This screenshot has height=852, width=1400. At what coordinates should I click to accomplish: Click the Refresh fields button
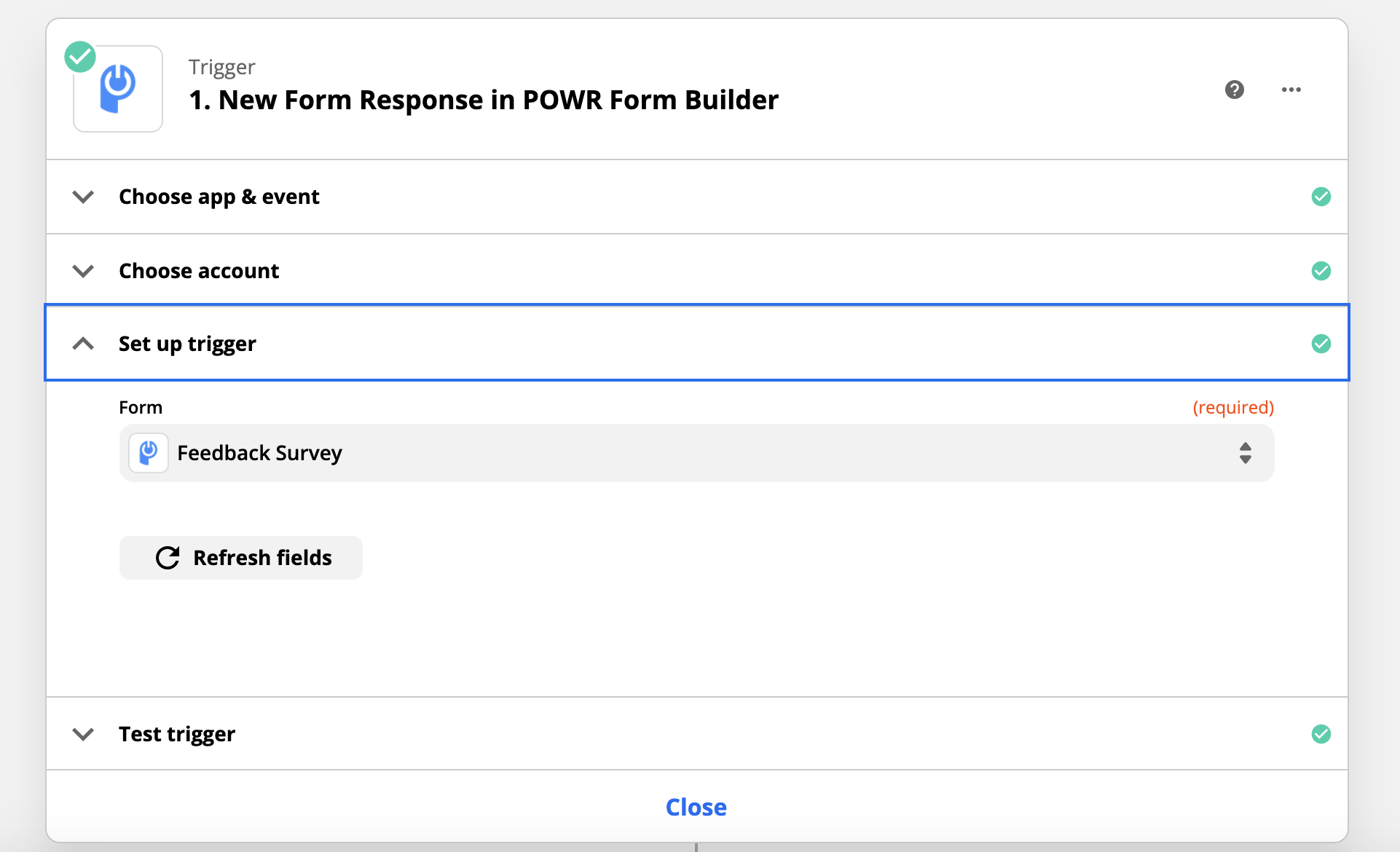pyautogui.click(x=240, y=558)
